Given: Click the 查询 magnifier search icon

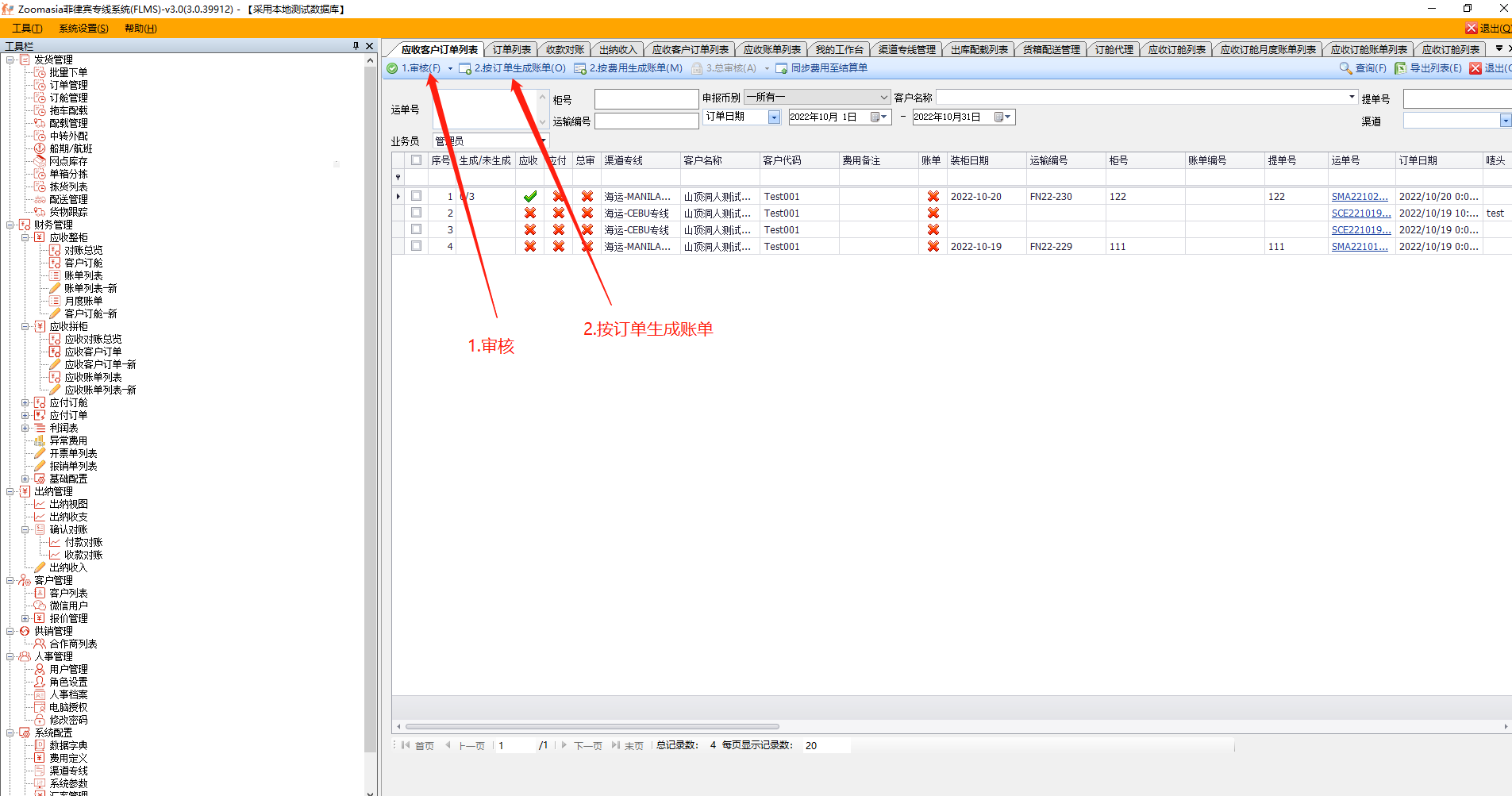Looking at the screenshot, I should tap(1345, 68).
